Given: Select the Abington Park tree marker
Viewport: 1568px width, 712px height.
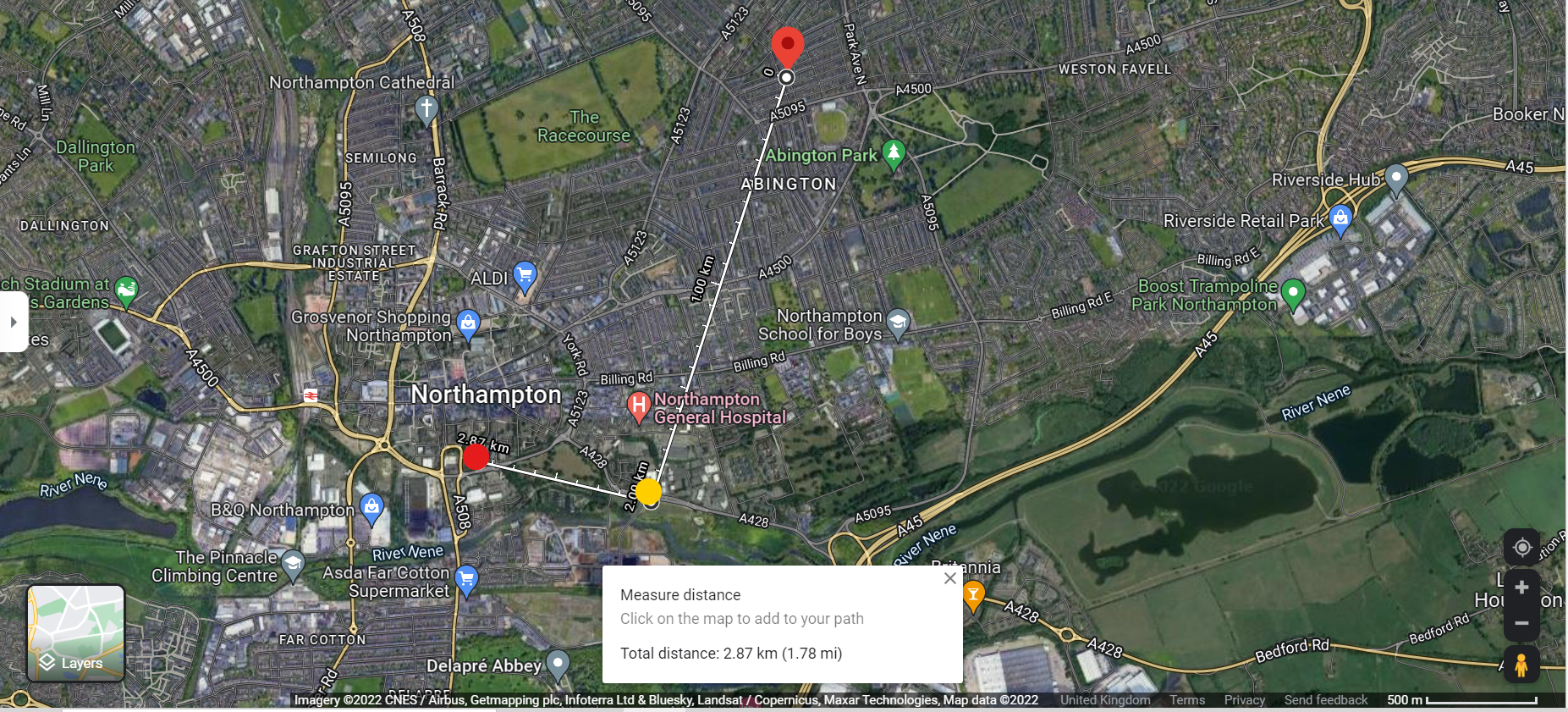Looking at the screenshot, I should point(894,155).
